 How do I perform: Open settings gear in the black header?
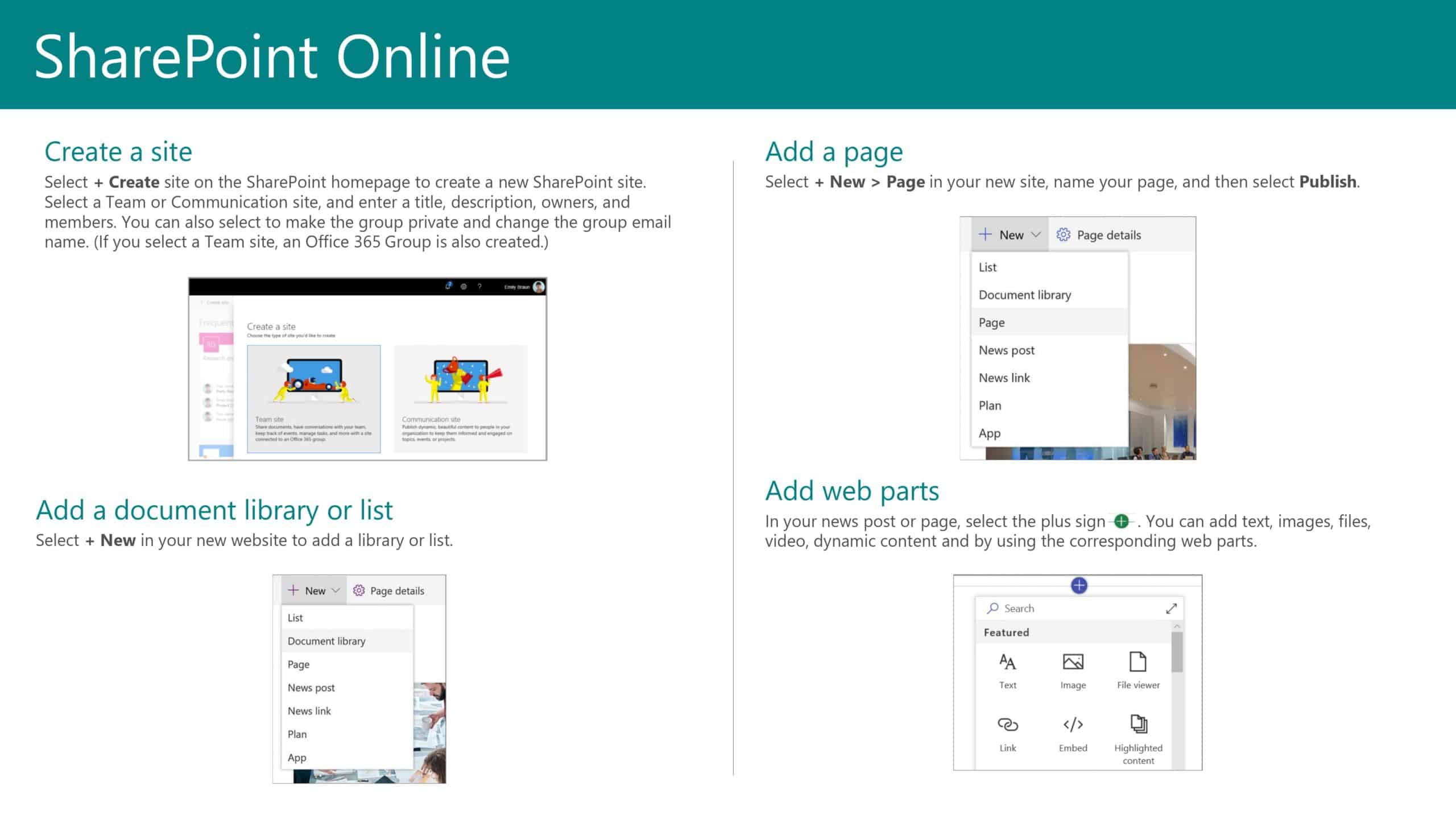(x=464, y=287)
